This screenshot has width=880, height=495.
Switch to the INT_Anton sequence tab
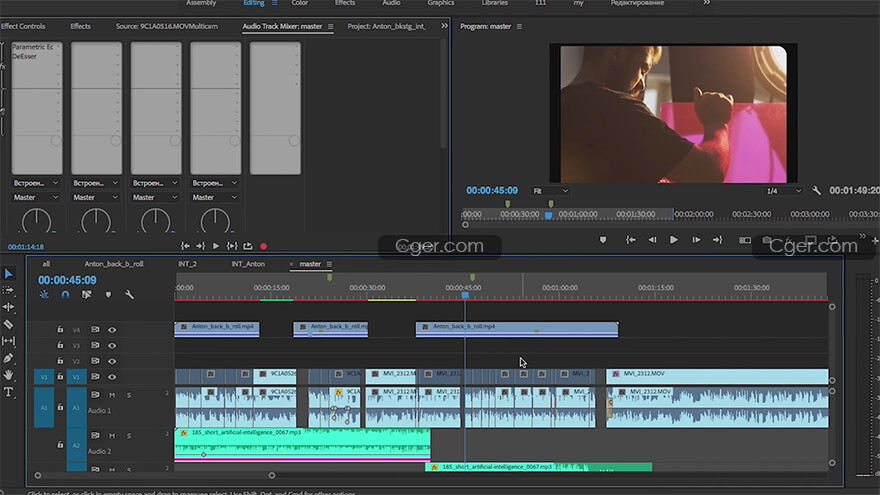[x=248, y=264]
